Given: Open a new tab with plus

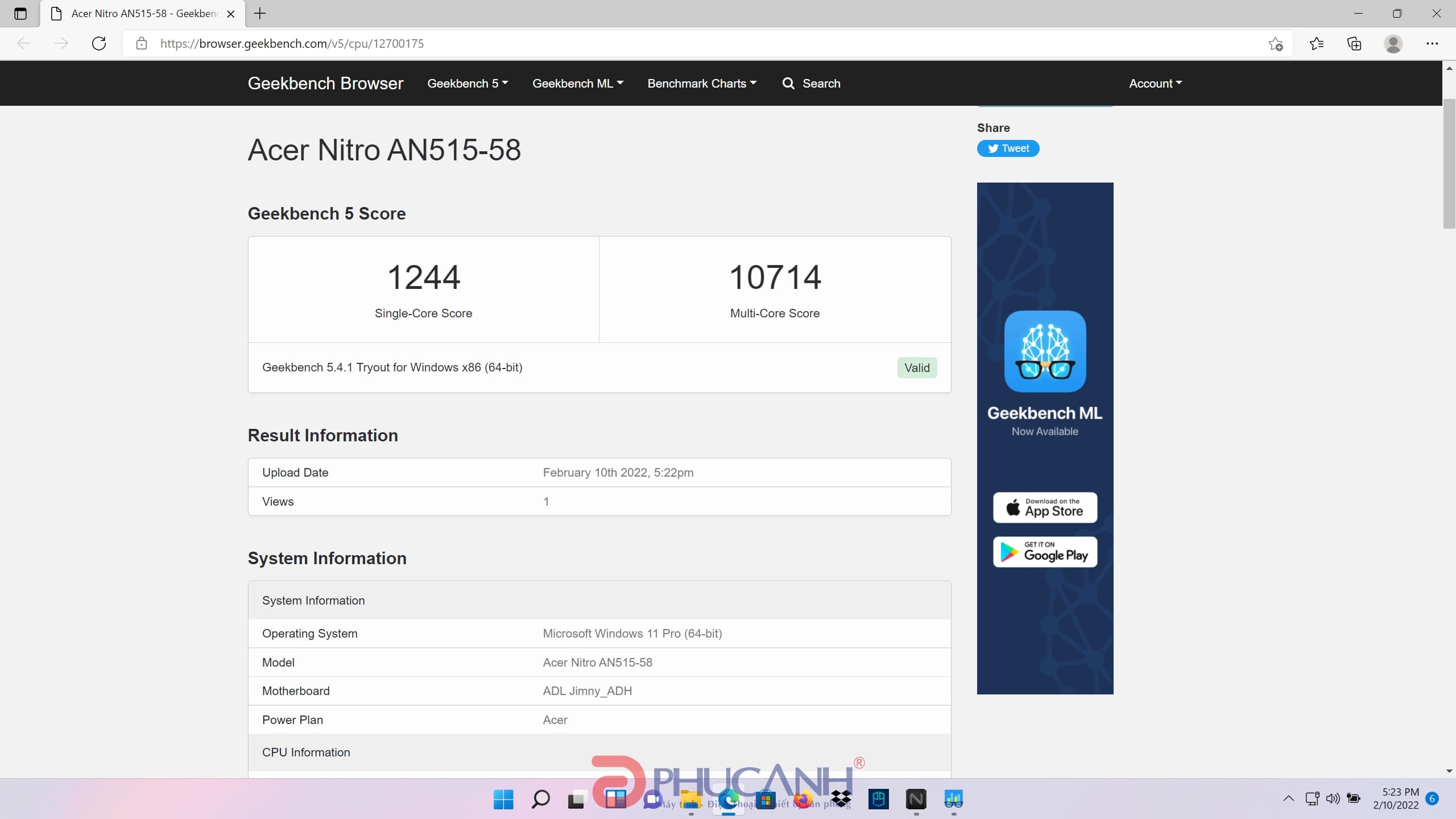Looking at the screenshot, I should [260, 14].
